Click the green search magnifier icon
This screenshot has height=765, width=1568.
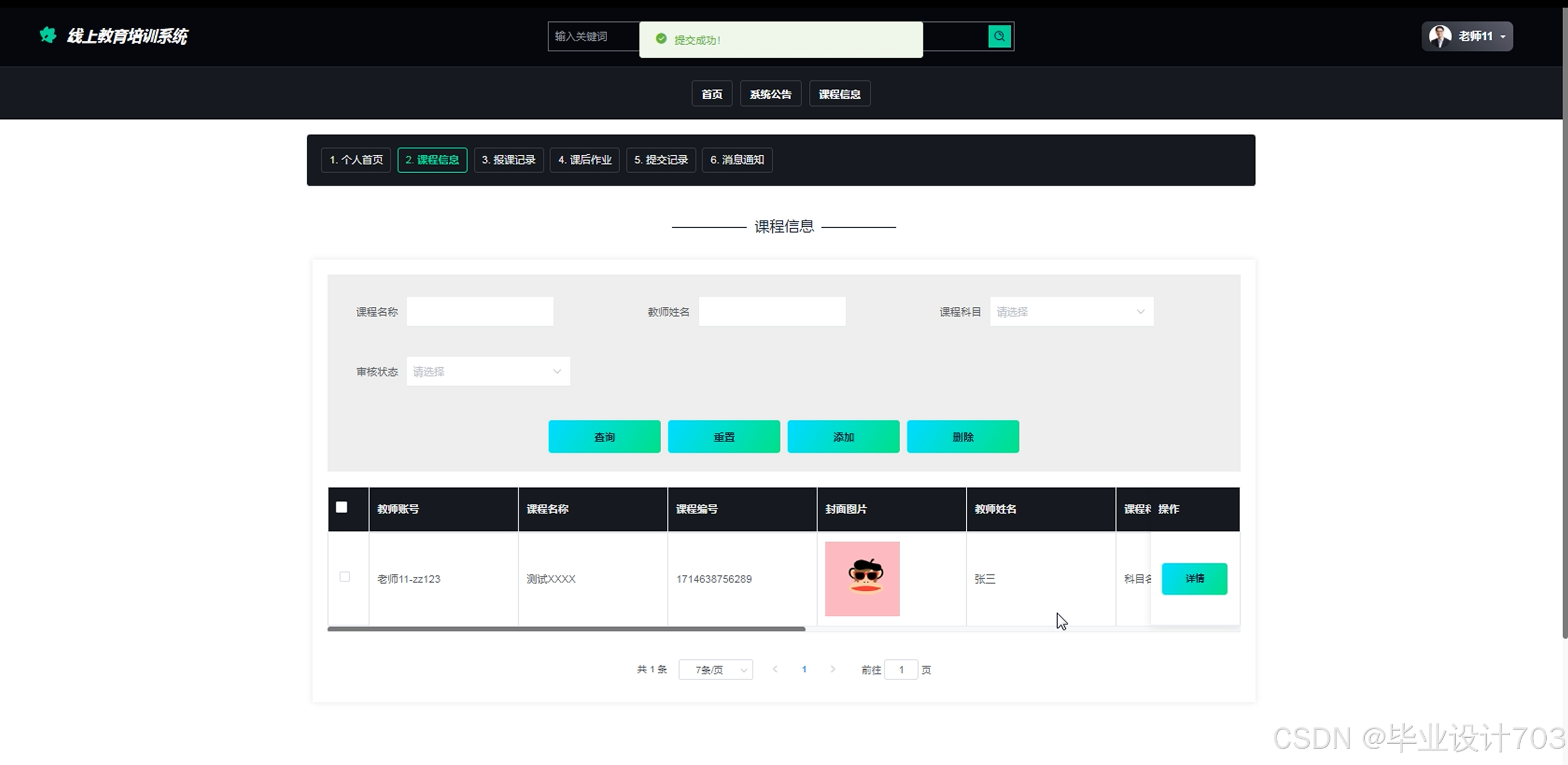pos(999,37)
